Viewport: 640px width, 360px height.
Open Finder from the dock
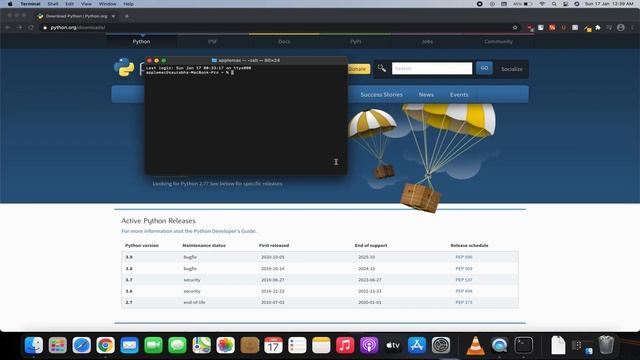[33, 345]
